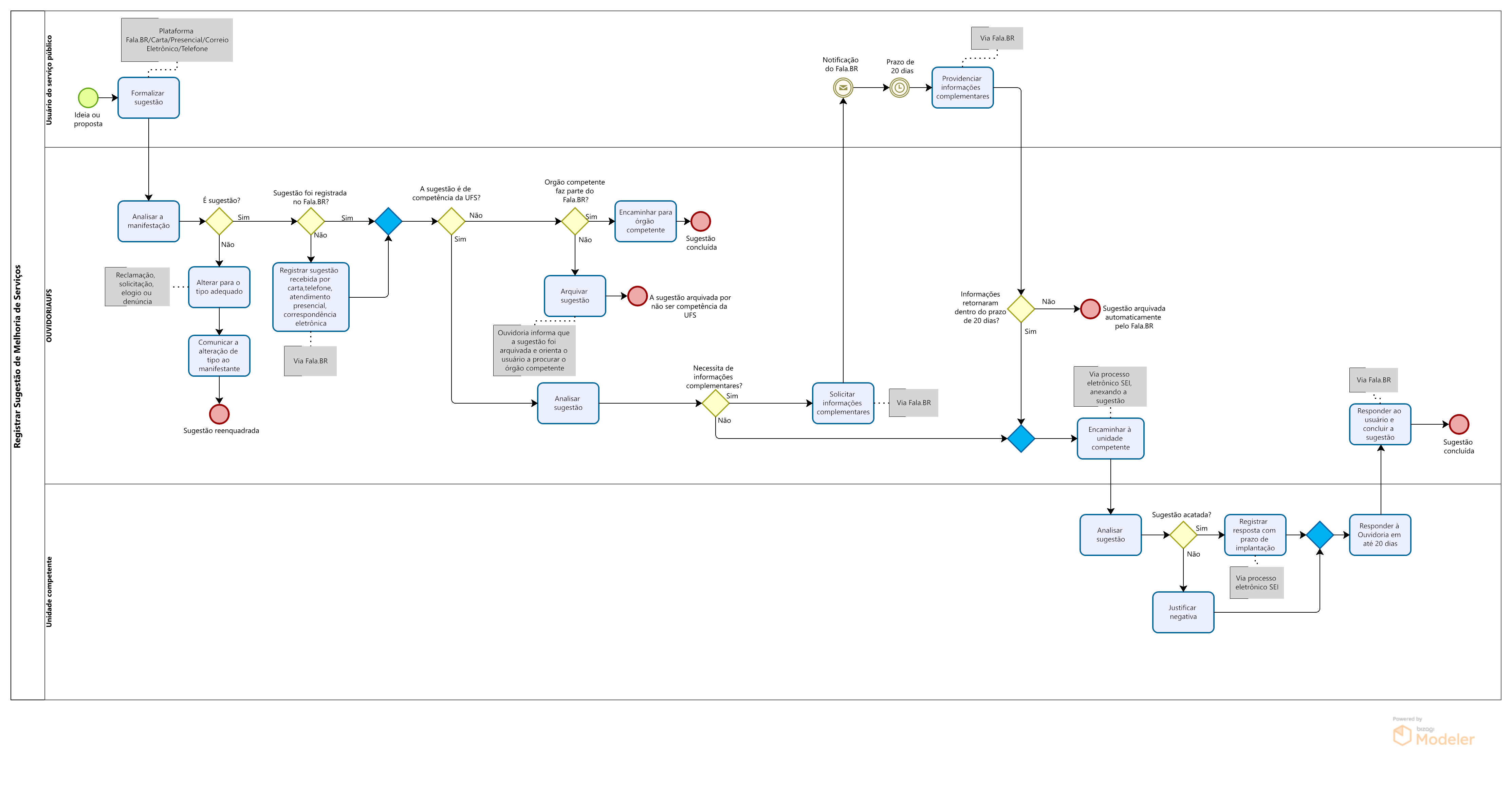Viewport: 1512px width, 799px height.
Task: Select the 'Via processo eletrônico SEI' annotation
Action: tap(1256, 582)
